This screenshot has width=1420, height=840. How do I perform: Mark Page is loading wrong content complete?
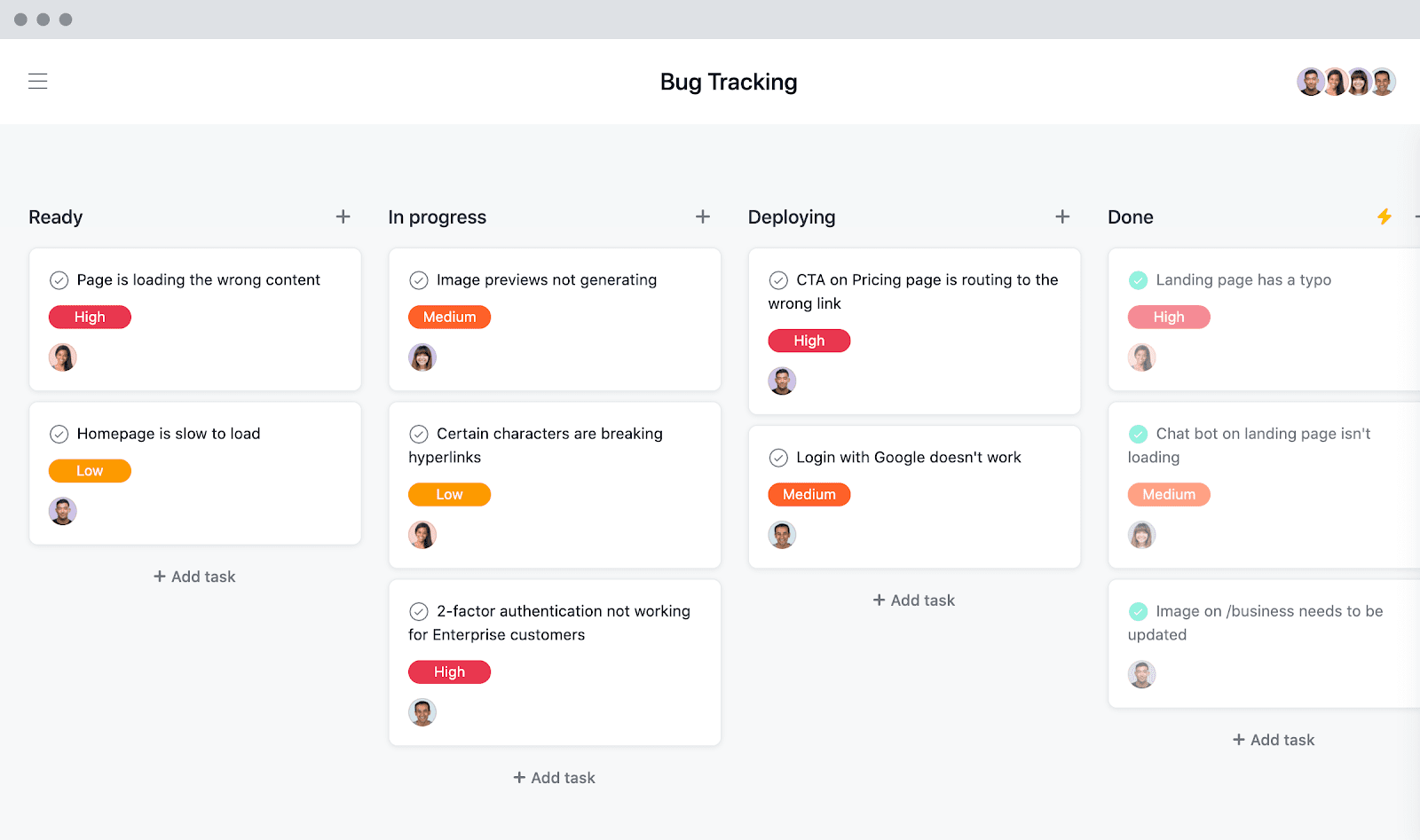click(59, 280)
